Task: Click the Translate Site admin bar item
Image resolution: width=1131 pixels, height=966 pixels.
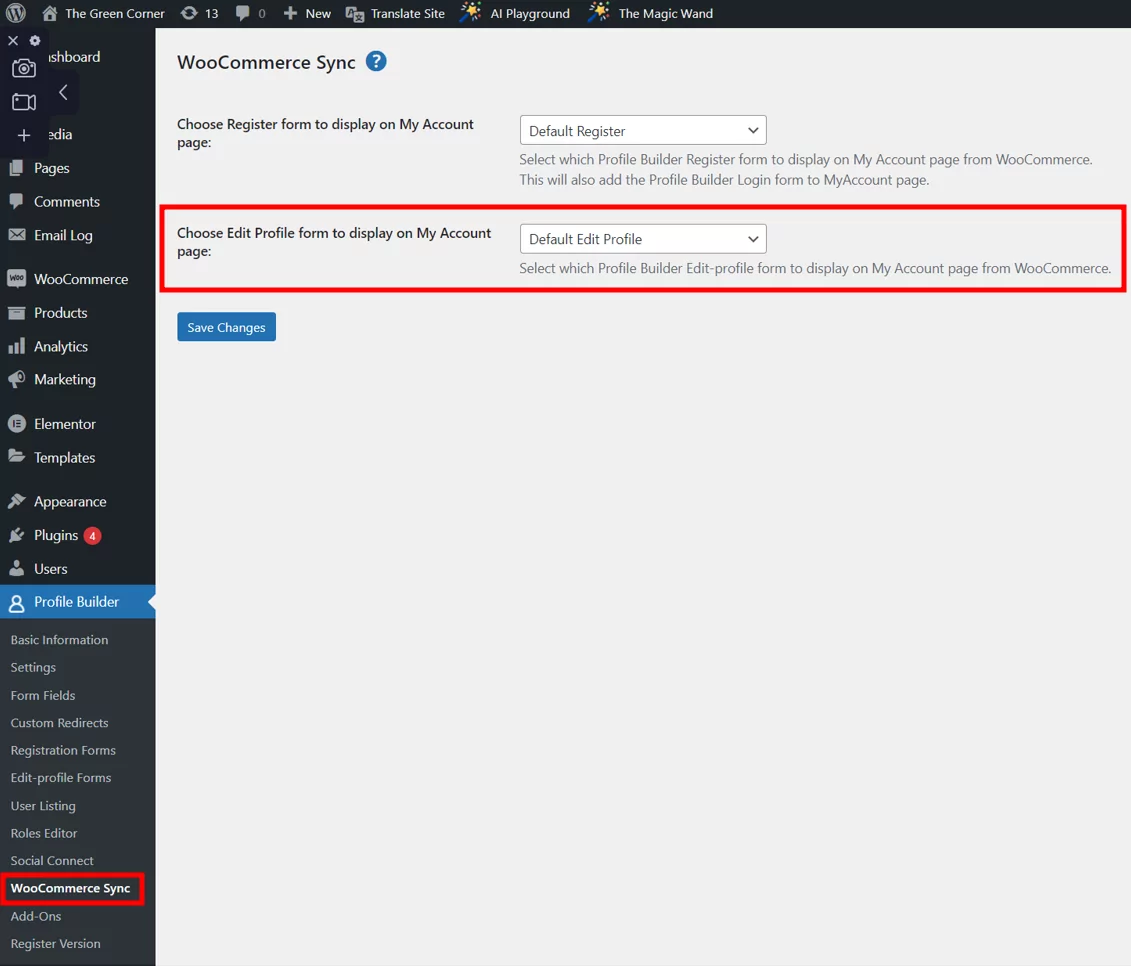Action: (395, 13)
